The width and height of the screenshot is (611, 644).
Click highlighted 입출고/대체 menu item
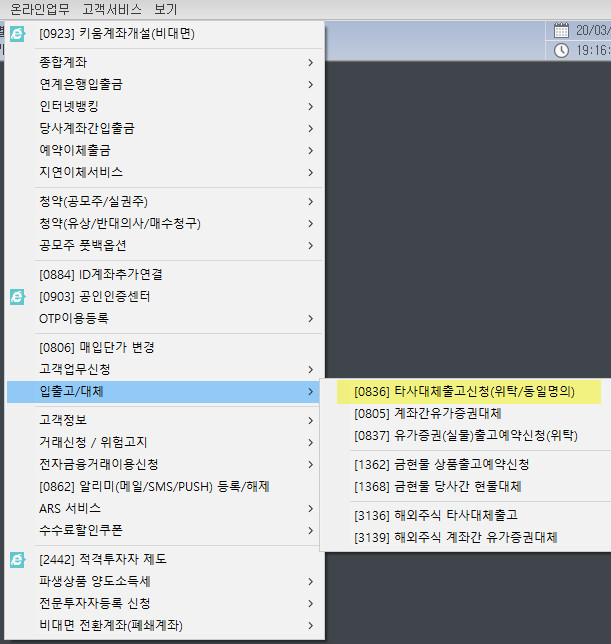163,392
